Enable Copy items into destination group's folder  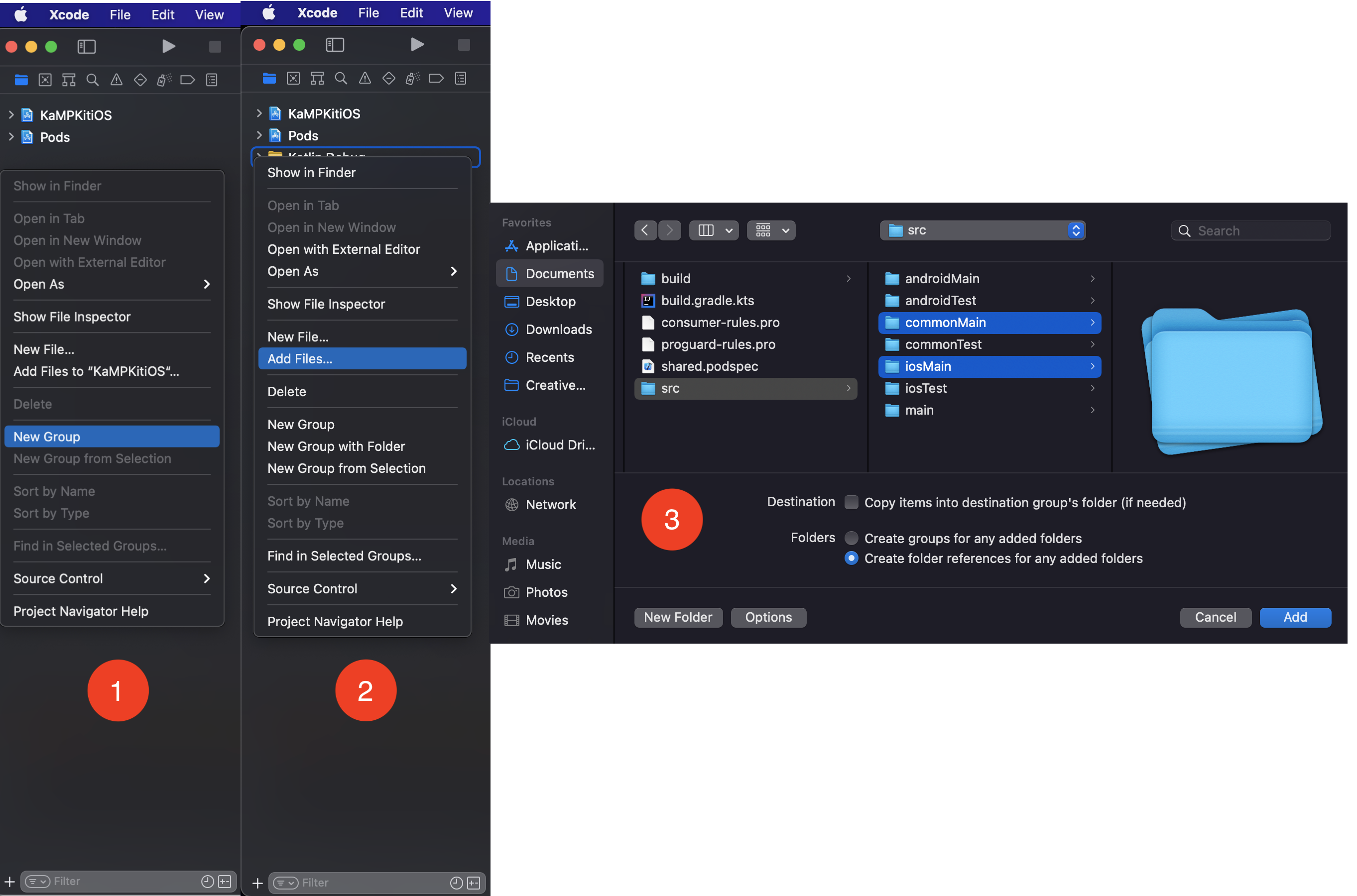tap(851, 502)
